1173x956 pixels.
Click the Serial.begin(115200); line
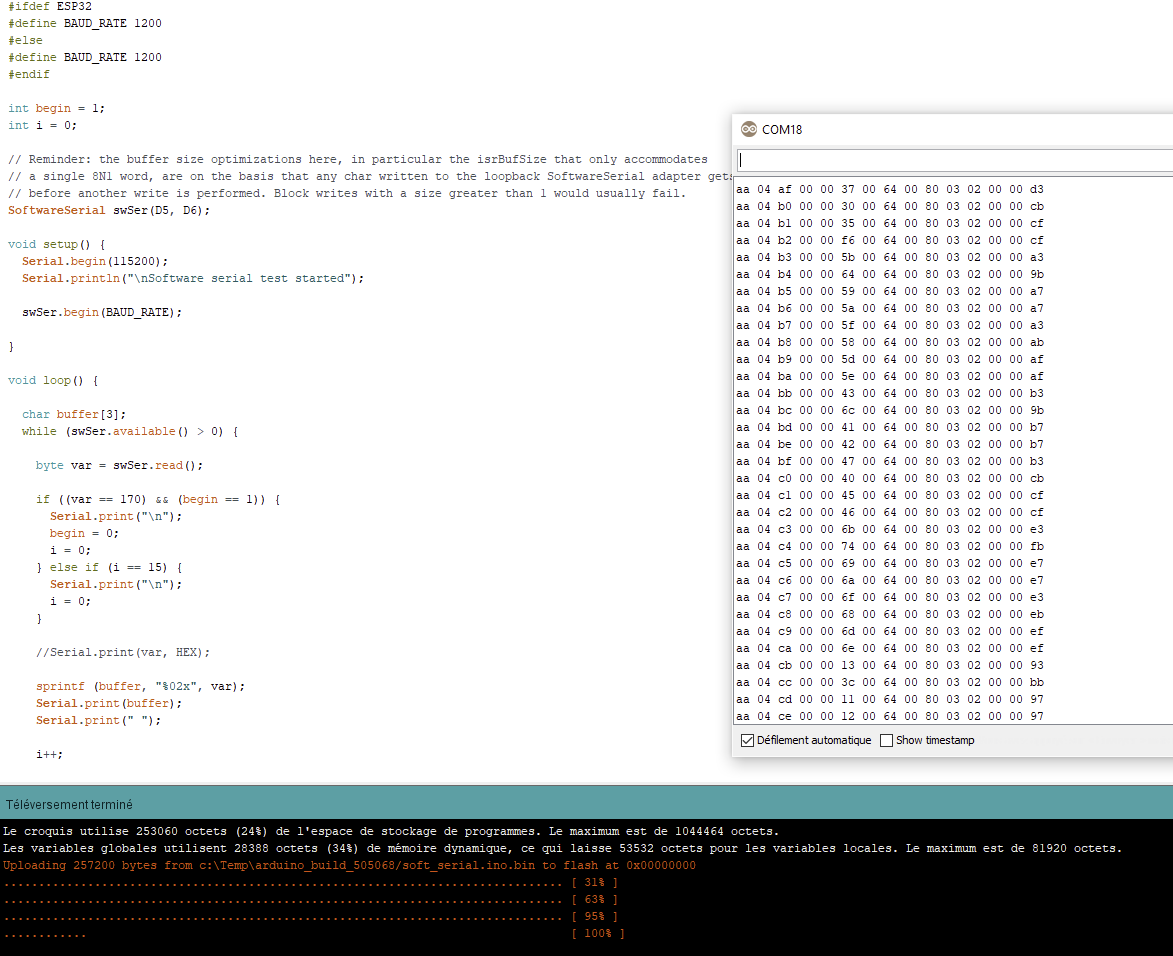95,261
